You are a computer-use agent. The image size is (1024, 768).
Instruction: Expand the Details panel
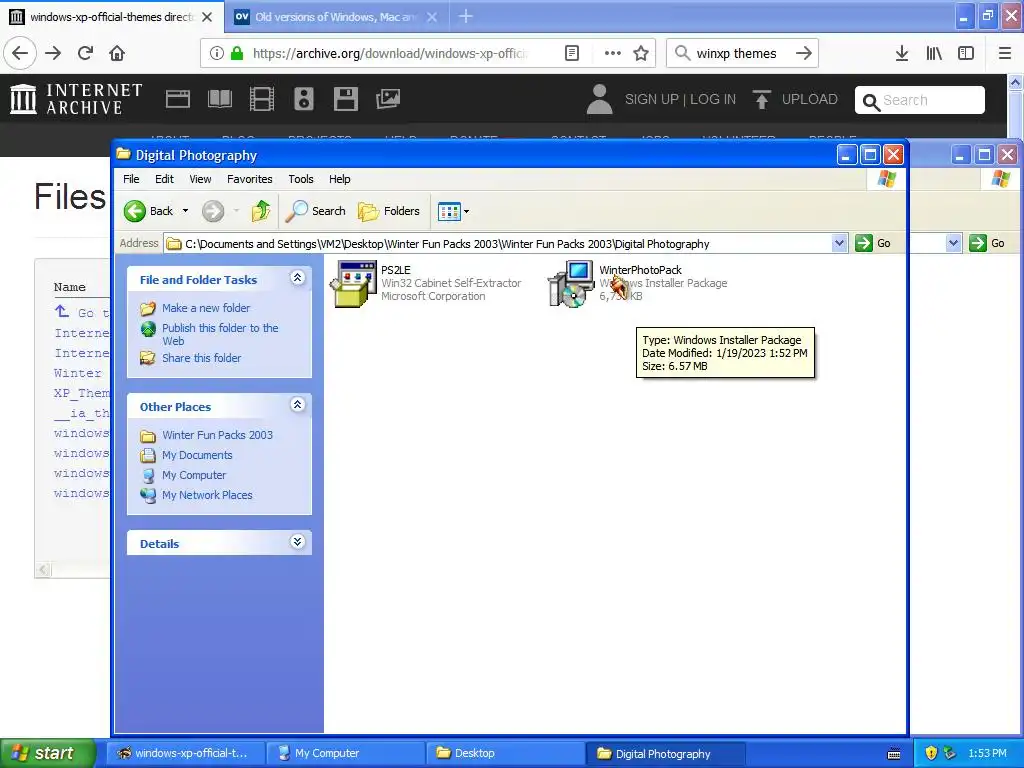click(x=297, y=542)
